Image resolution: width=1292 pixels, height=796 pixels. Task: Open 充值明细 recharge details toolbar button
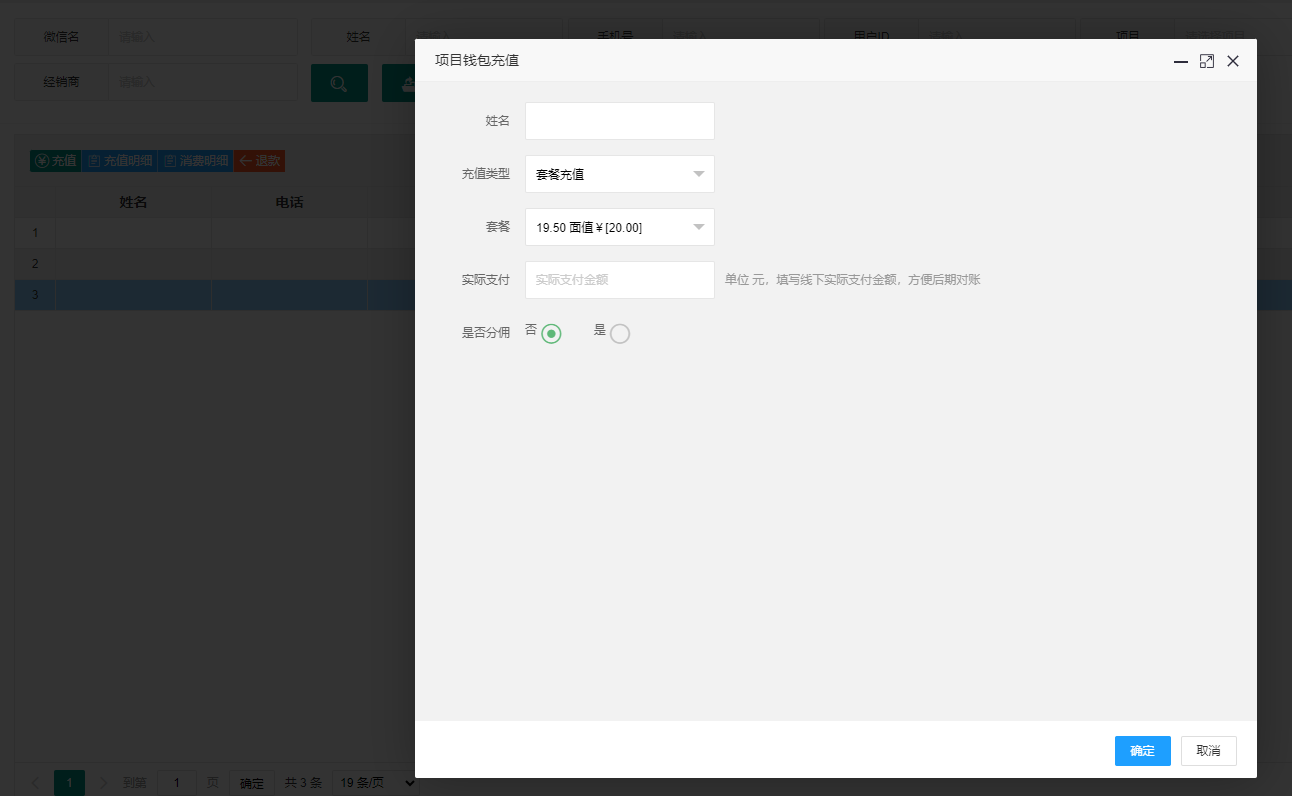point(119,160)
